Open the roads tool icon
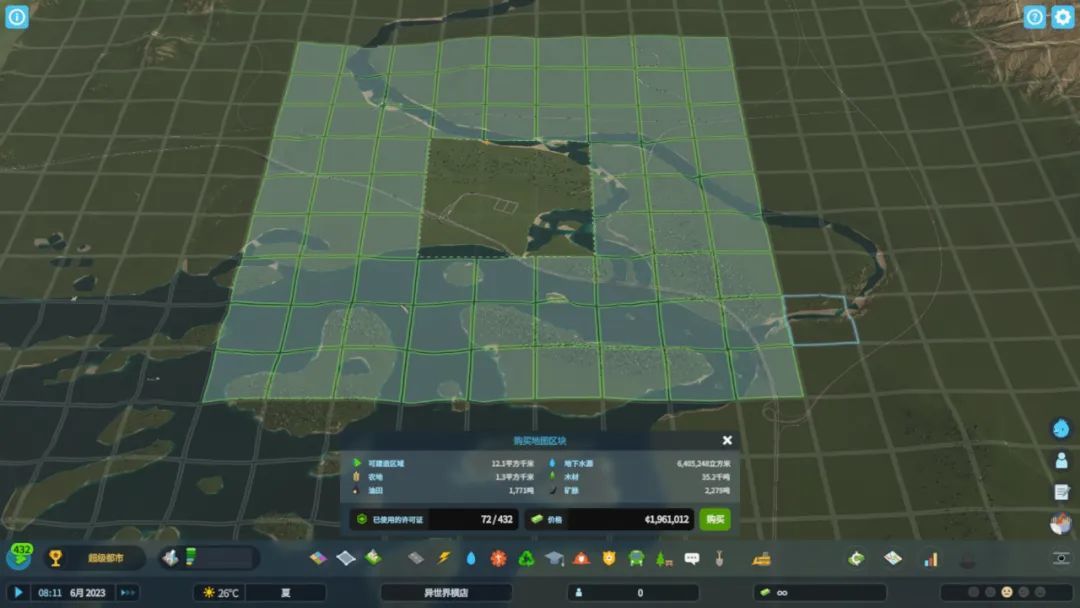 (415, 558)
